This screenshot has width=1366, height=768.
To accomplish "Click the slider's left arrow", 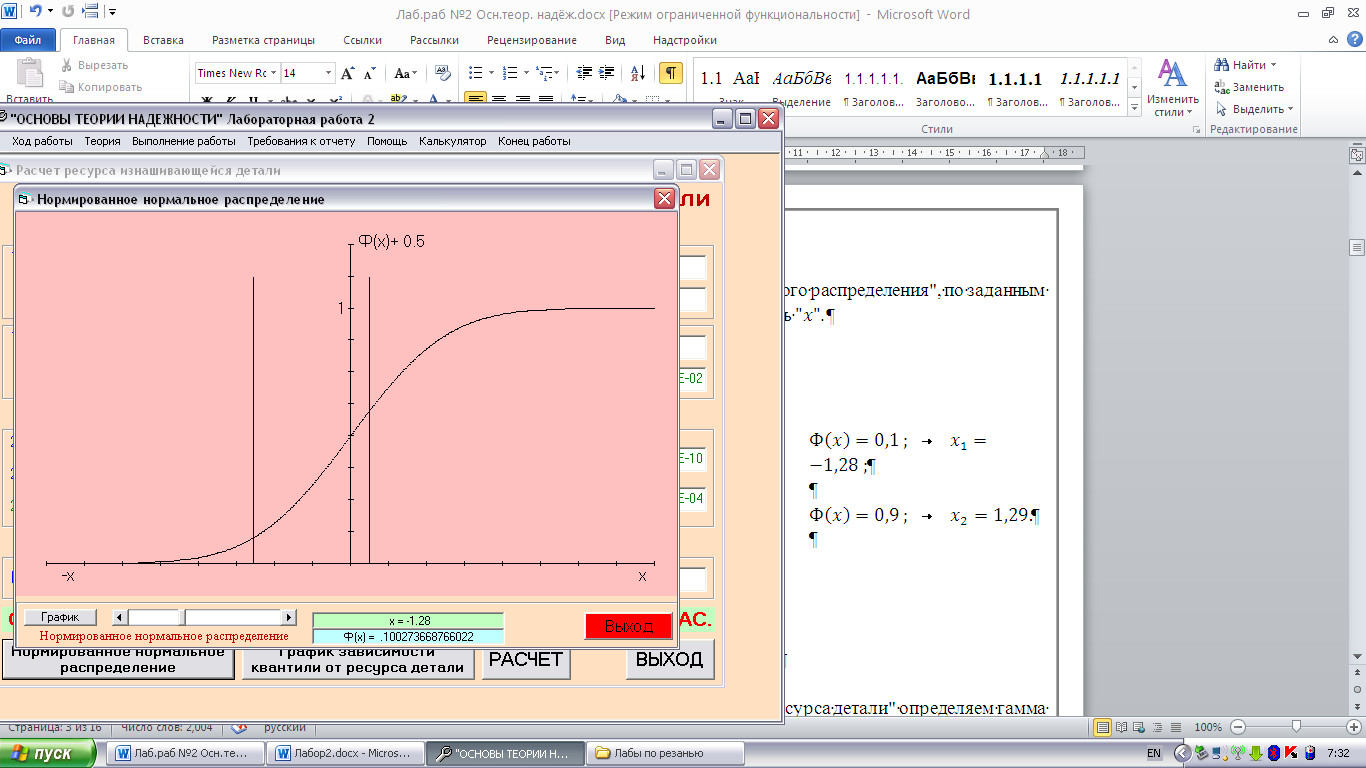I will pos(119,618).
